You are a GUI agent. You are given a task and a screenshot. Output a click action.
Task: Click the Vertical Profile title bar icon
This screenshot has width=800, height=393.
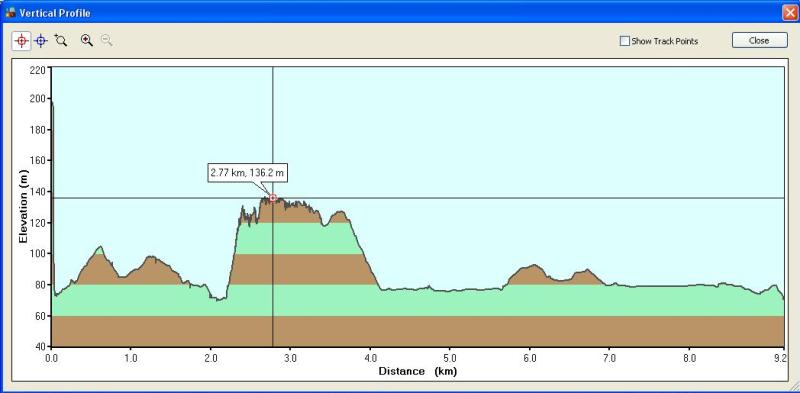point(10,13)
